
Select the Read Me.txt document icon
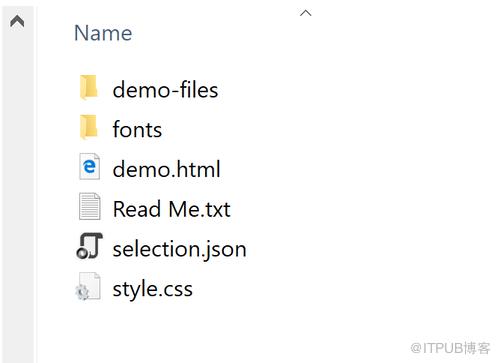point(89,206)
